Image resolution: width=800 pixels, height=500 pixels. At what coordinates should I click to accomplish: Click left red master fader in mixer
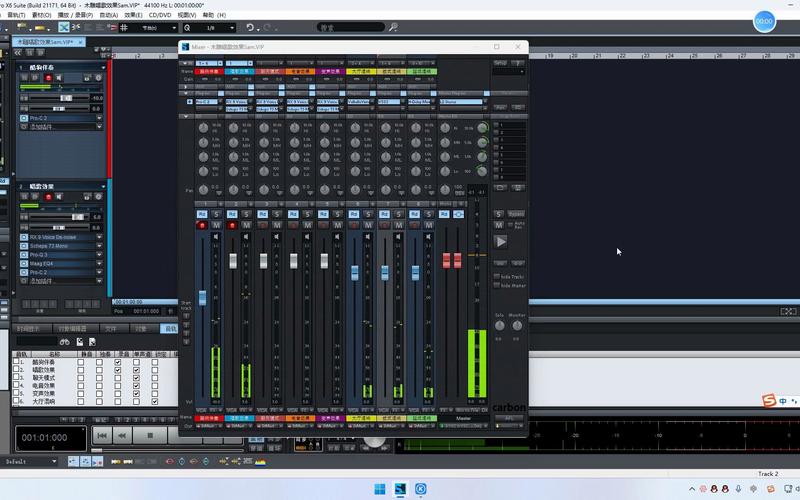446,260
